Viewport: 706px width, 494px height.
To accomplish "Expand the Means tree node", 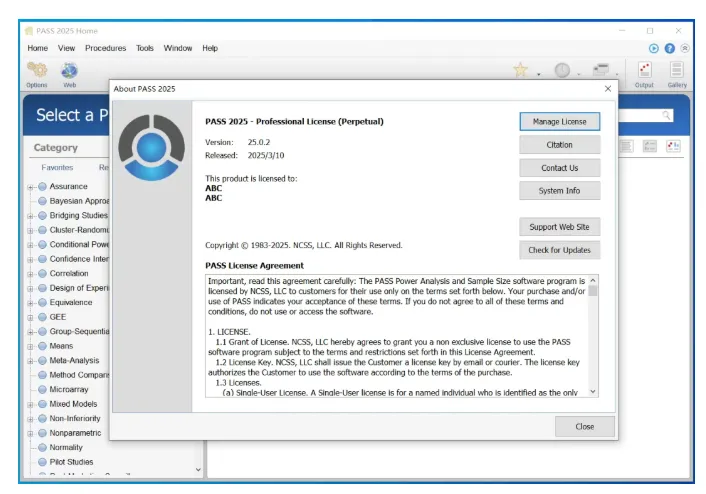I will pos(30,347).
